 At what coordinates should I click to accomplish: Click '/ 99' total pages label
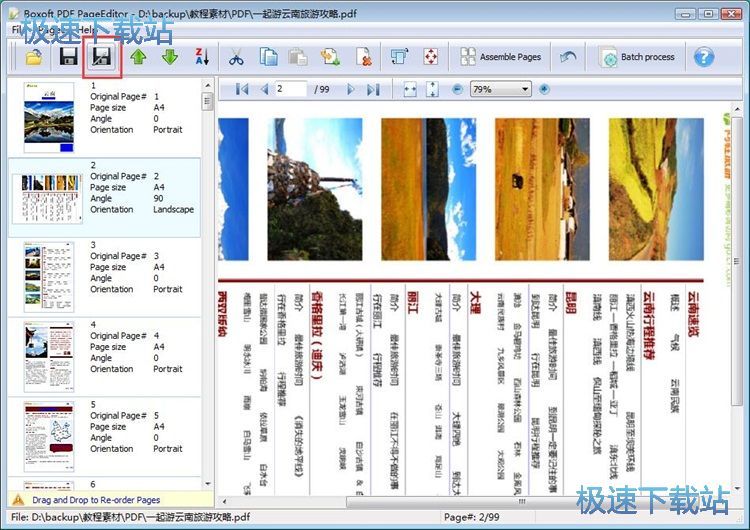tap(322, 89)
